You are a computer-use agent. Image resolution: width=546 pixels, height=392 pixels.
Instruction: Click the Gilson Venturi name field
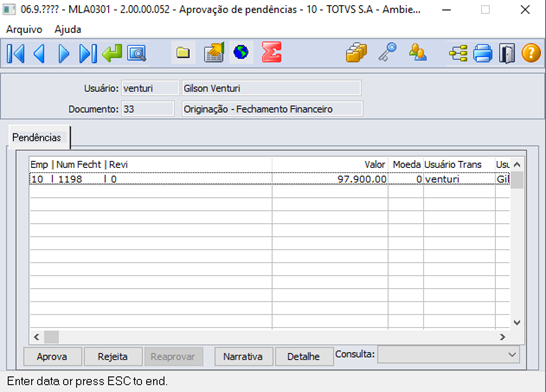(x=271, y=88)
